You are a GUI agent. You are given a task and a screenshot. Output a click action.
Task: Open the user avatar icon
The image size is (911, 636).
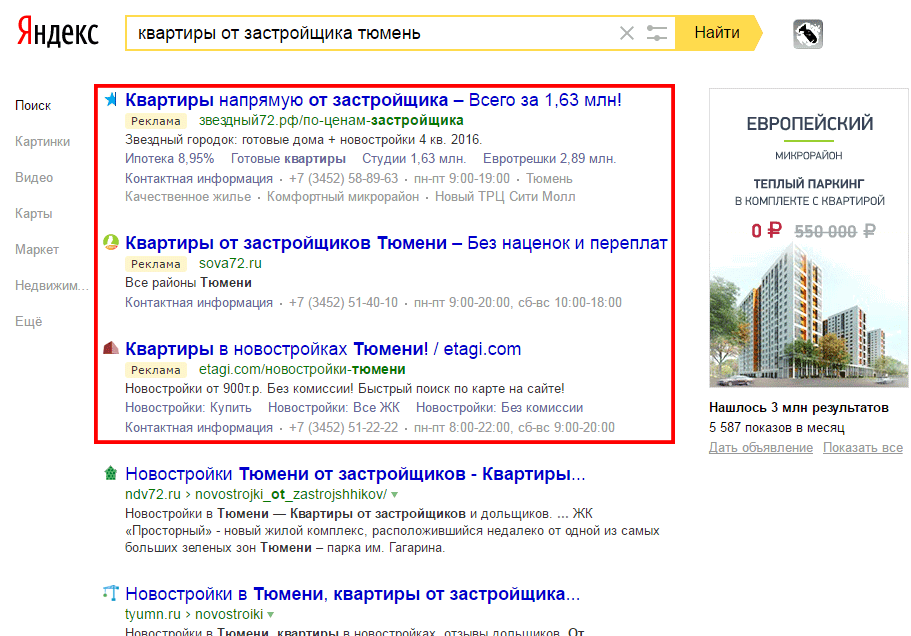point(808,34)
